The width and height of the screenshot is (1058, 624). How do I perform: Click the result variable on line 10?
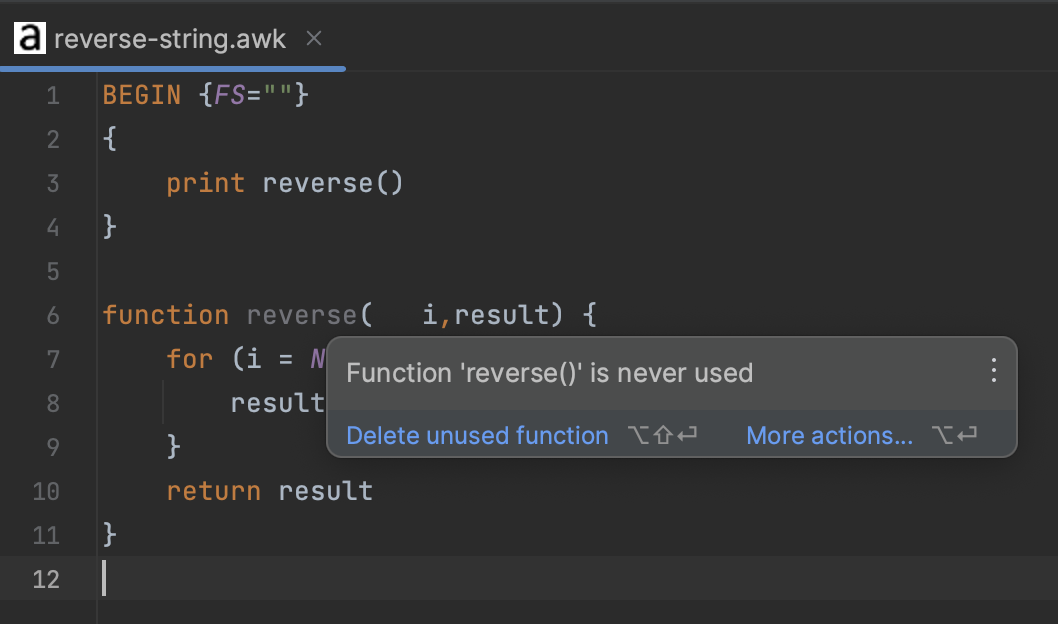325,491
